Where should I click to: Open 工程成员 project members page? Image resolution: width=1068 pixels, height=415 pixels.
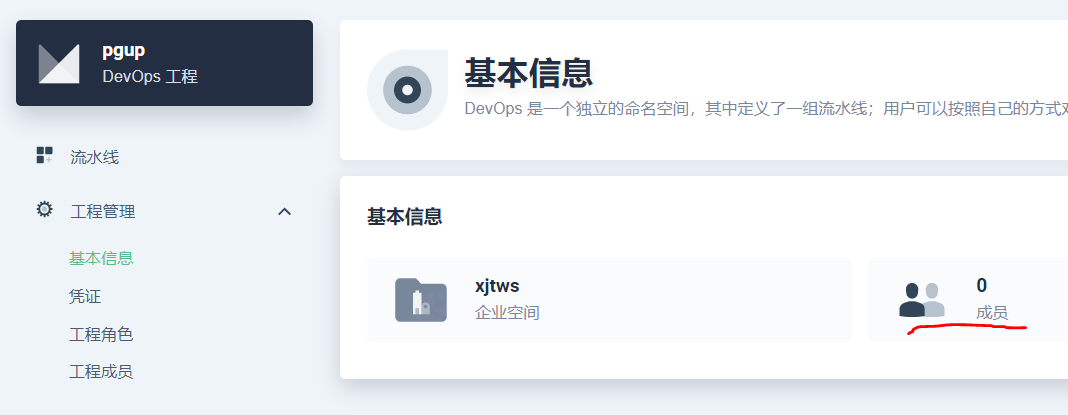coord(101,371)
